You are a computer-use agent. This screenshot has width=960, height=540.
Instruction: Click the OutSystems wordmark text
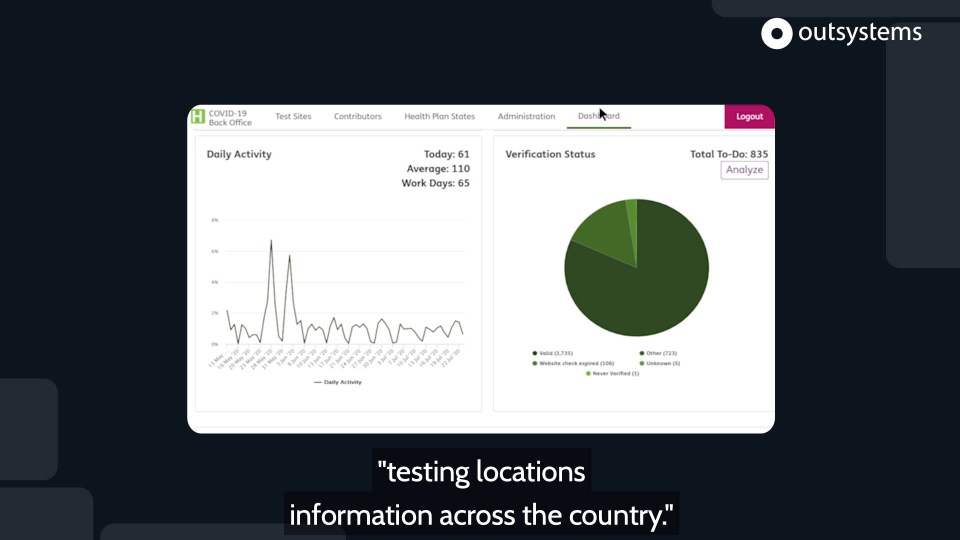coord(860,32)
